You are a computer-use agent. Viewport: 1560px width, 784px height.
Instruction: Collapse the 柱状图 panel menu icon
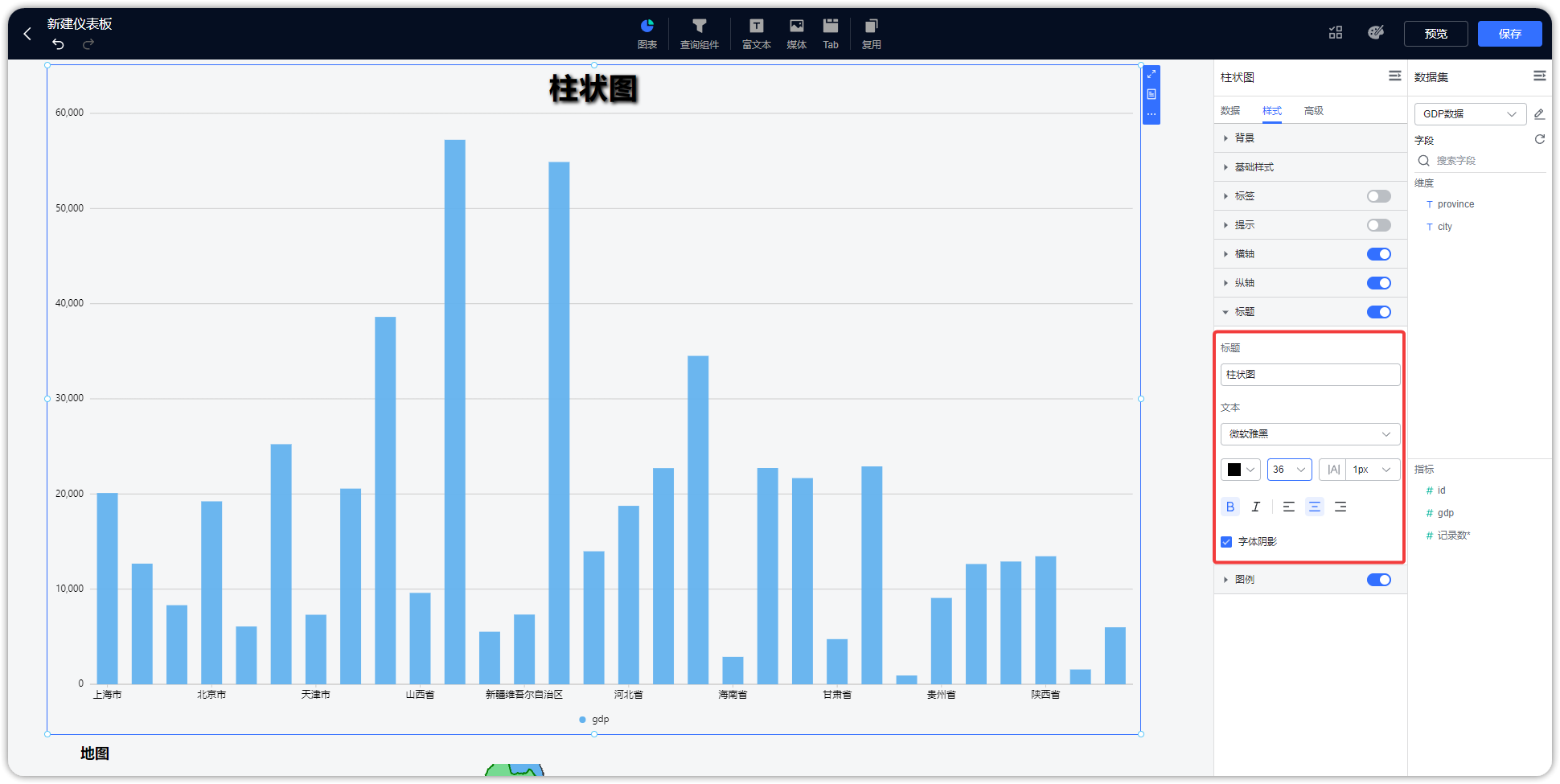click(x=1395, y=76)
